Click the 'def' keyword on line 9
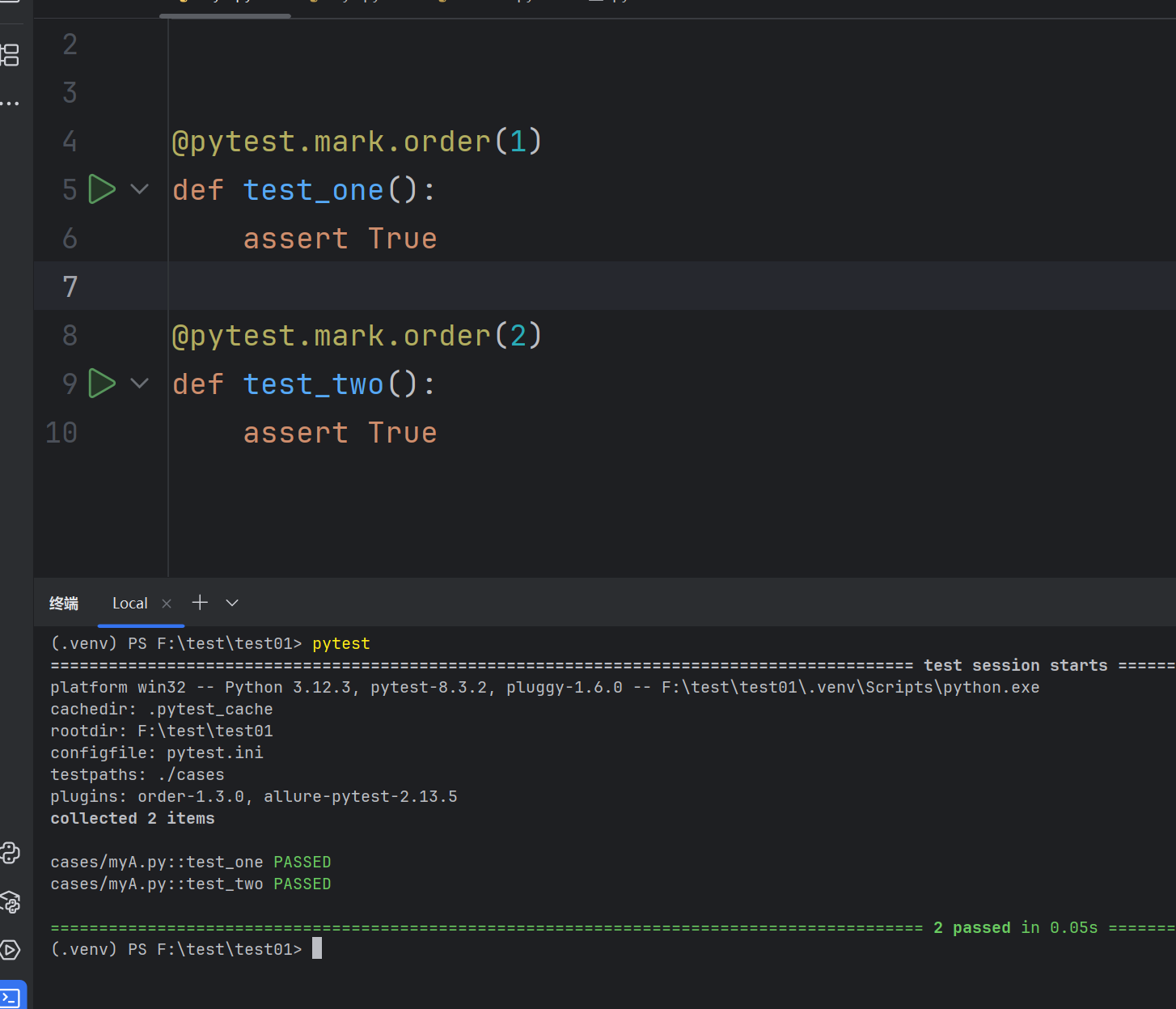This screenshot has height=1009, width=1176. [197, 384]
